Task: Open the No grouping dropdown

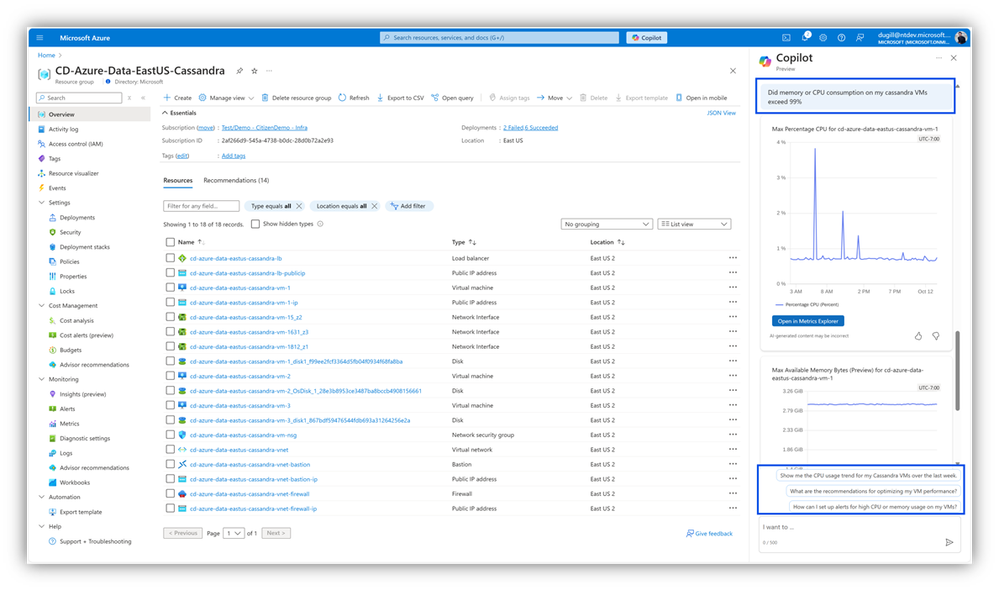Action: [607, 224]
